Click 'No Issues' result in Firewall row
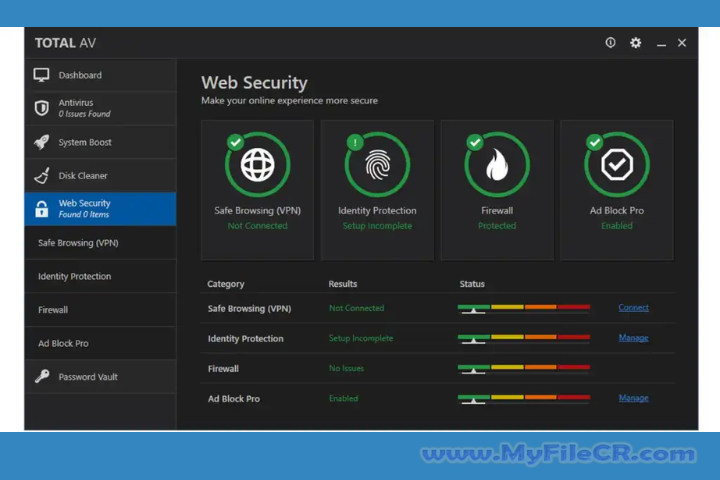This screenshot has height=480, width=720. [x=346, y=368]
